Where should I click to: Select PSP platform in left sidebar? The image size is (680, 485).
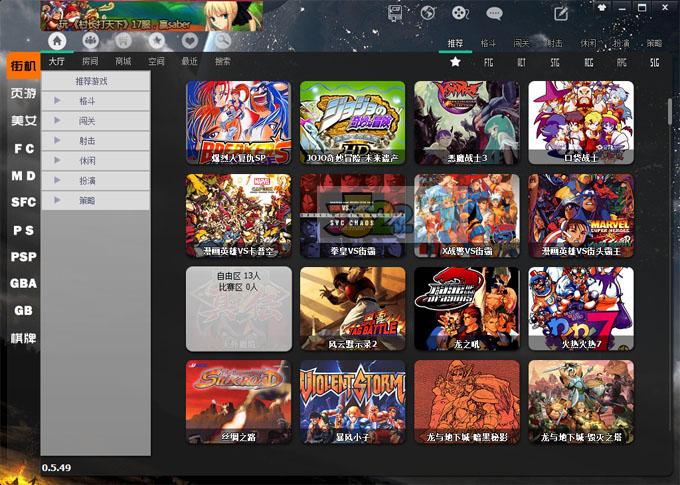[23, 257]
